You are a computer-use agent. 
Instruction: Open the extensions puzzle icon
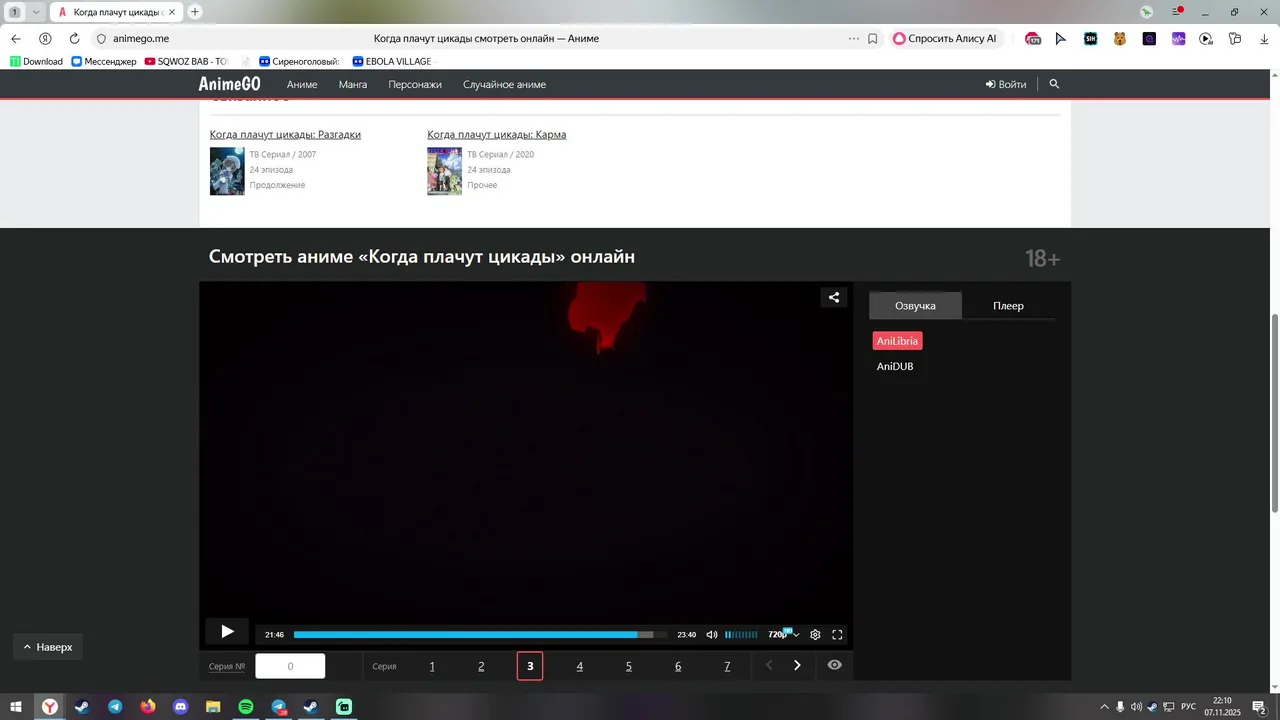1236,39
